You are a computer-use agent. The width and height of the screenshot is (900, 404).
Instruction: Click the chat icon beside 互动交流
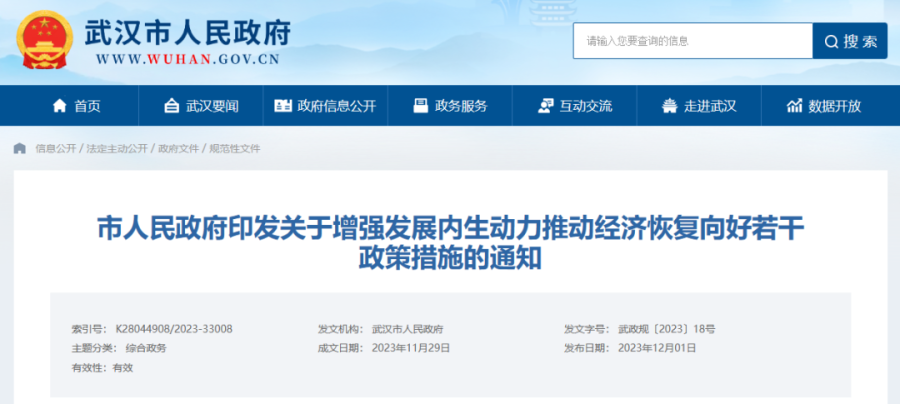pos(545,106)
